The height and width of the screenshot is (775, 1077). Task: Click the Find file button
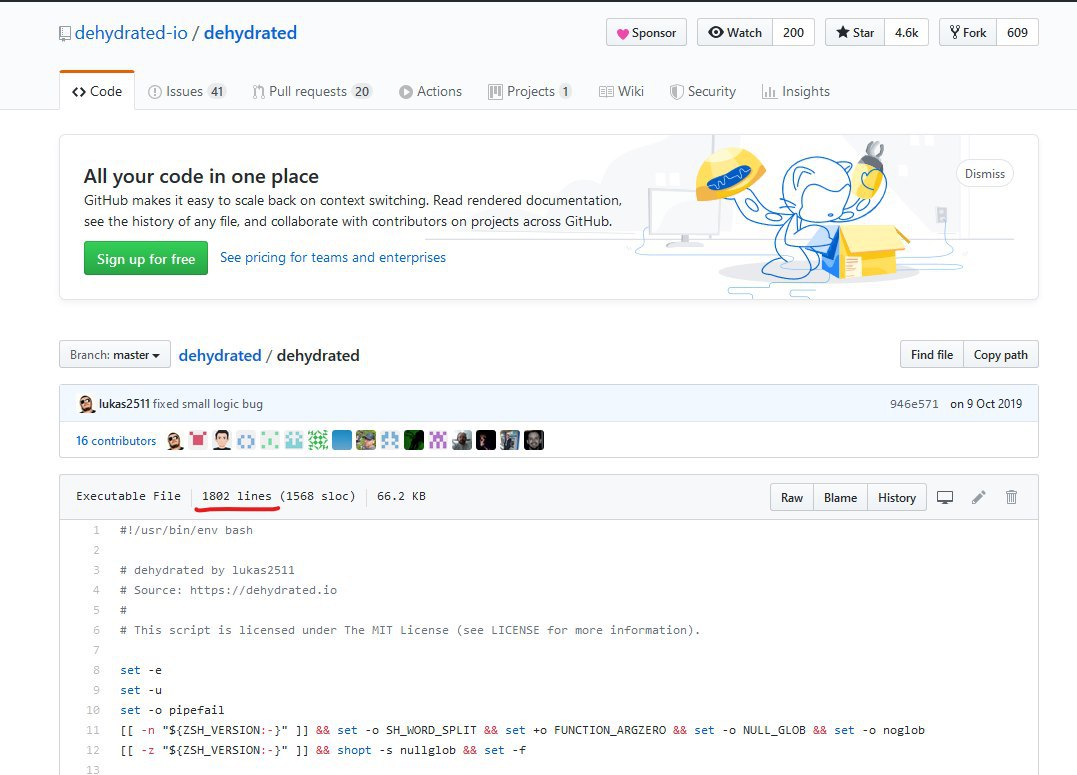coord(931,355)
